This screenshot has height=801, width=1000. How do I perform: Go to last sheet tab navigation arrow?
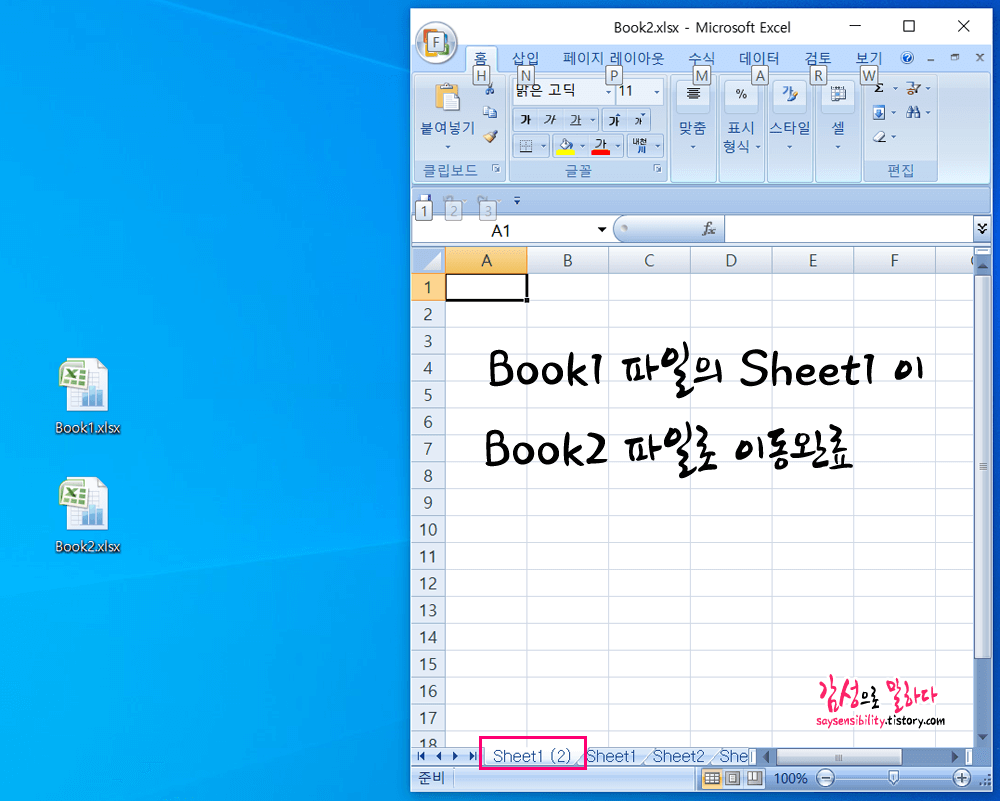[473, 756]
